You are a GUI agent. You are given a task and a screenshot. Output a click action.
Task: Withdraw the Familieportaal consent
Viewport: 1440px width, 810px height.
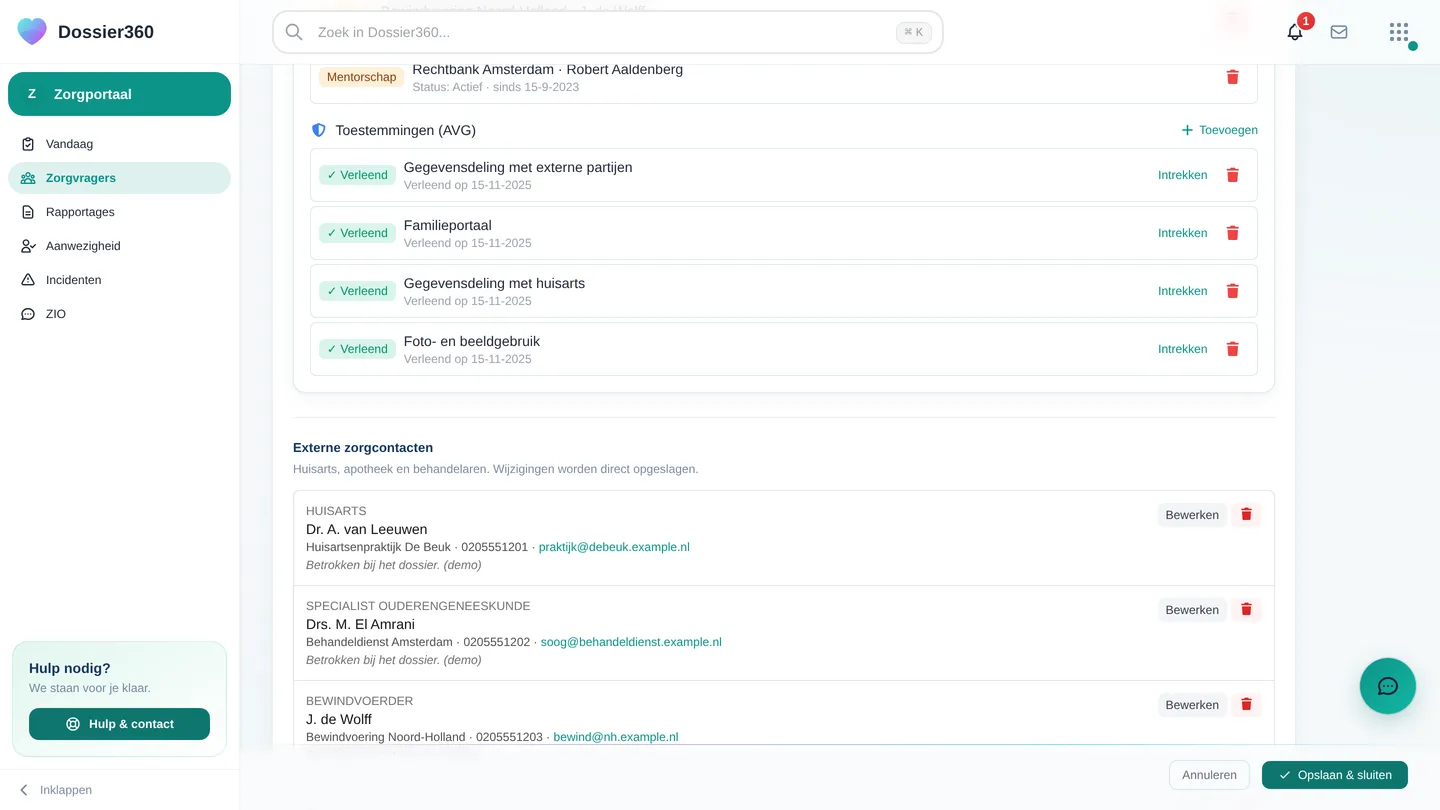pos(1183,233)
